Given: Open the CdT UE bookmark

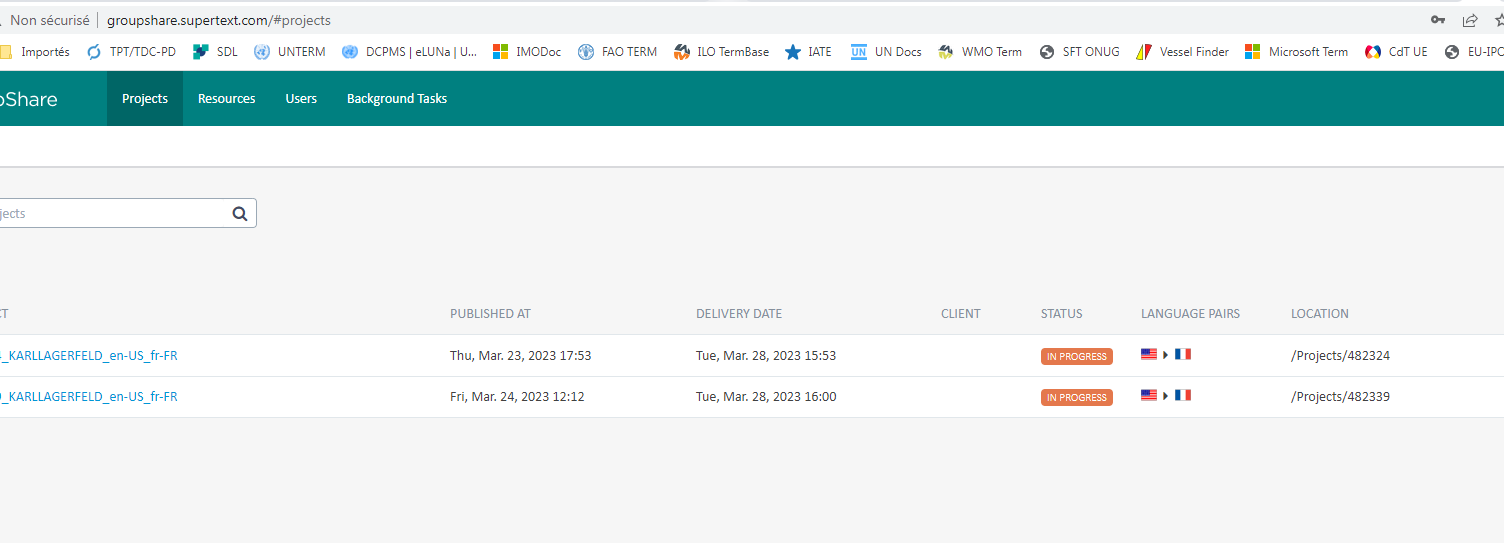Looking at the screenshot, I should click(1397, 52).
